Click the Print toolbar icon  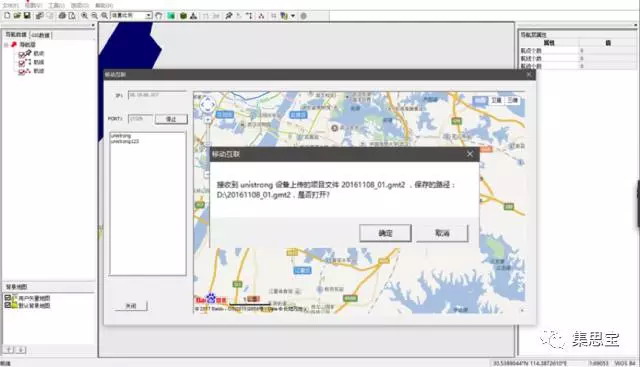[x=62, y=16]
